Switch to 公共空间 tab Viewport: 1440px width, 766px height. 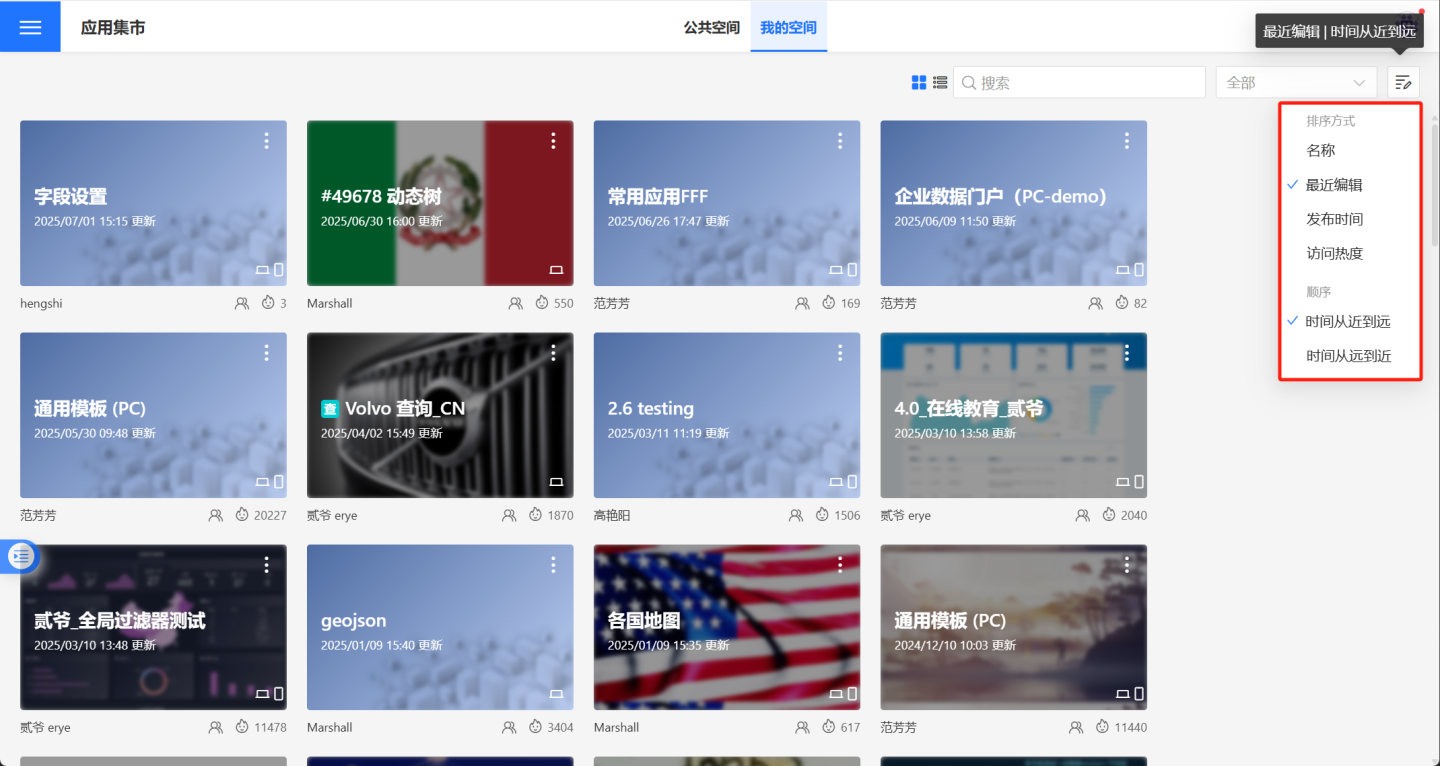click(711, 28)
